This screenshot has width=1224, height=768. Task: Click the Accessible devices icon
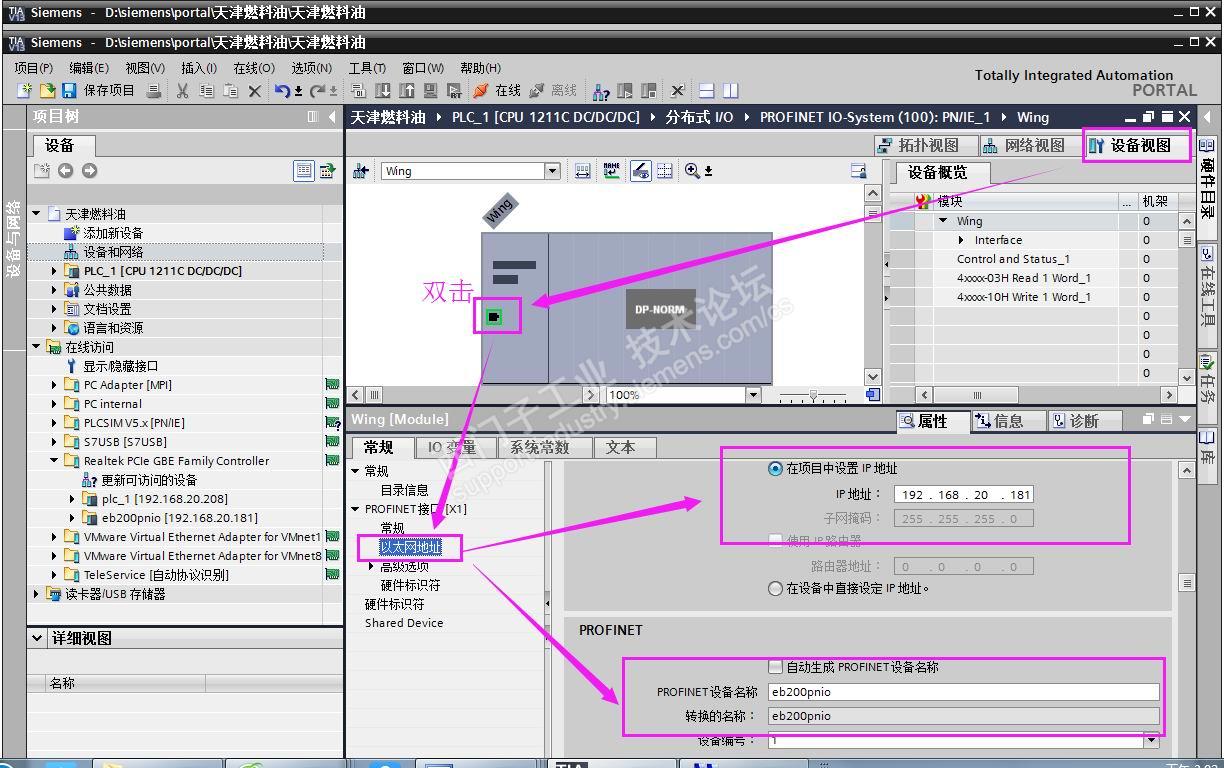[601, 91]
